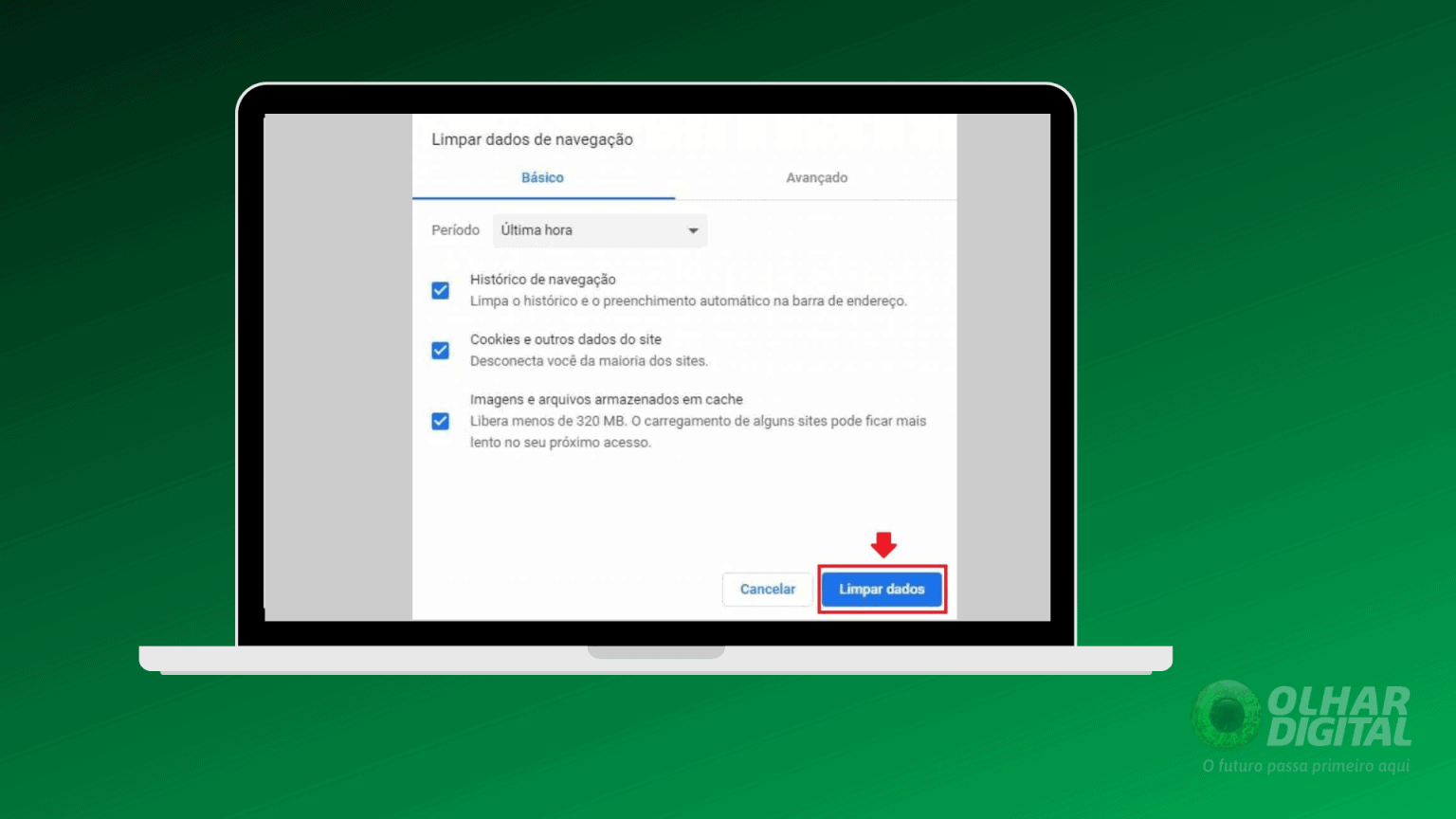Click the dialog title 'Limpar dados de navegação'

point(532,138)
